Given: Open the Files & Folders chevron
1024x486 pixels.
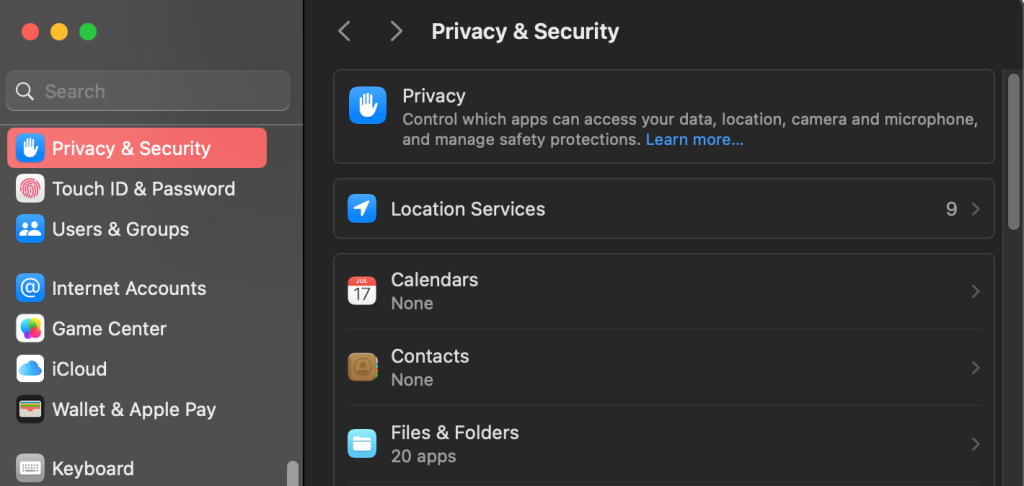Looking at the screenshot, I should click(976, 444).
